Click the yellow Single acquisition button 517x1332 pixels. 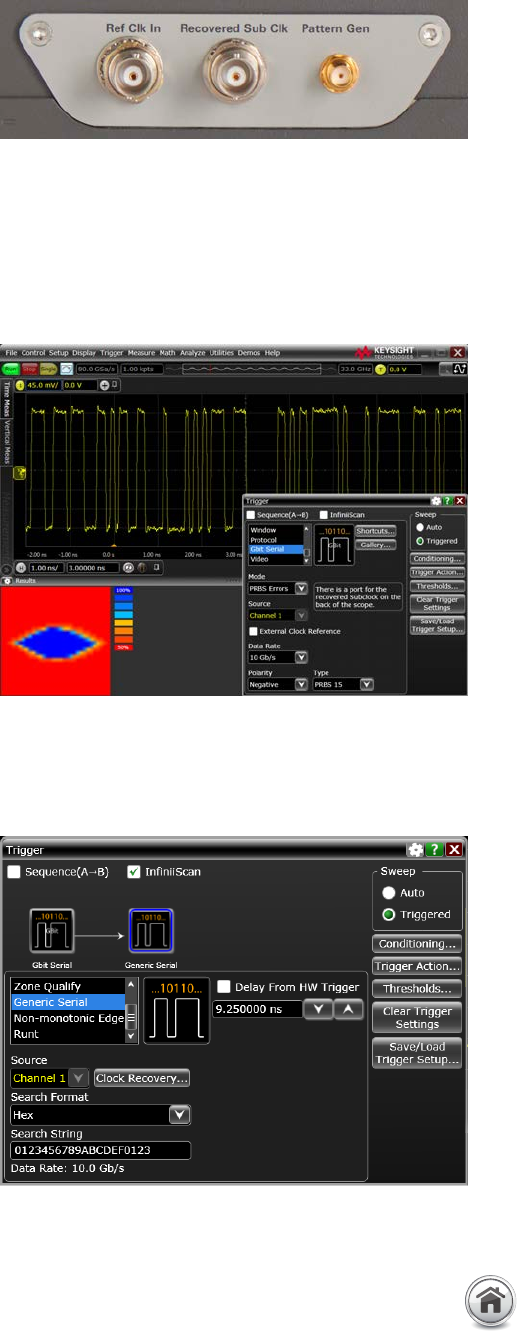click(x=48, y=369)
